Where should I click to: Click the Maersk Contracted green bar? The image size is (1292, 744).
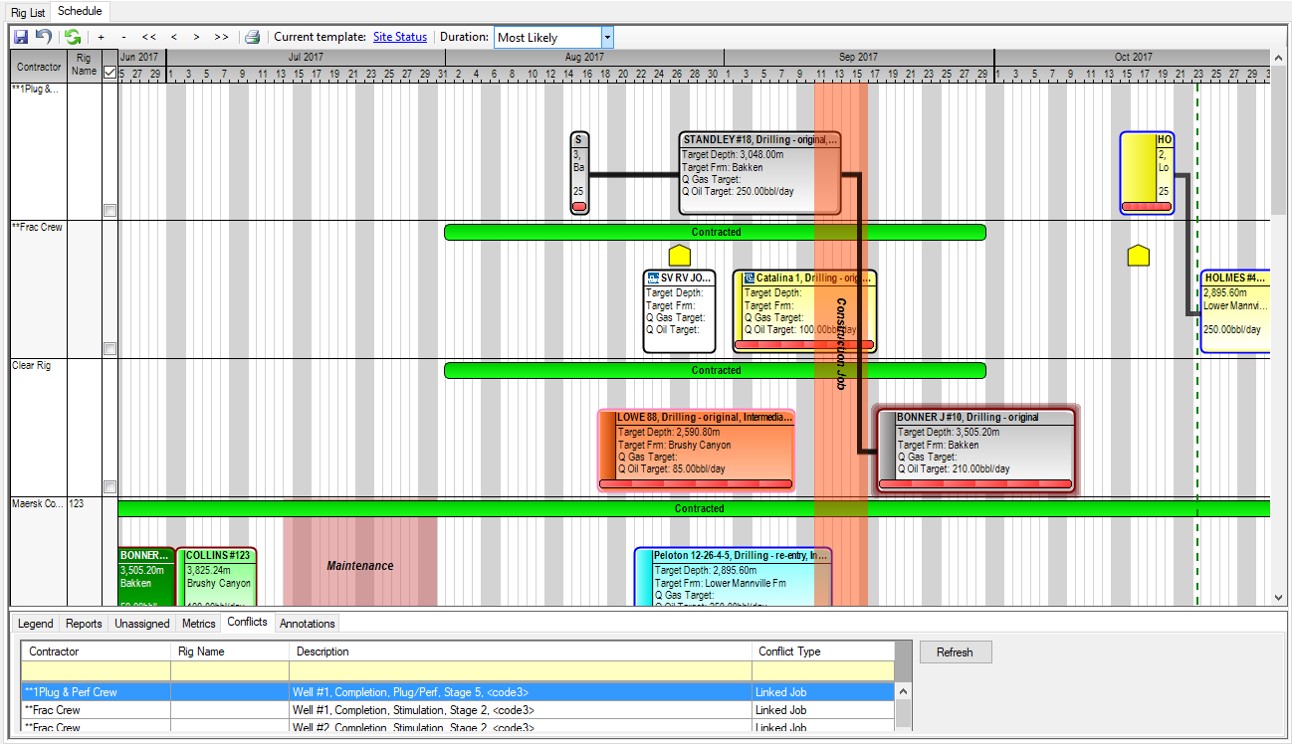694,508
